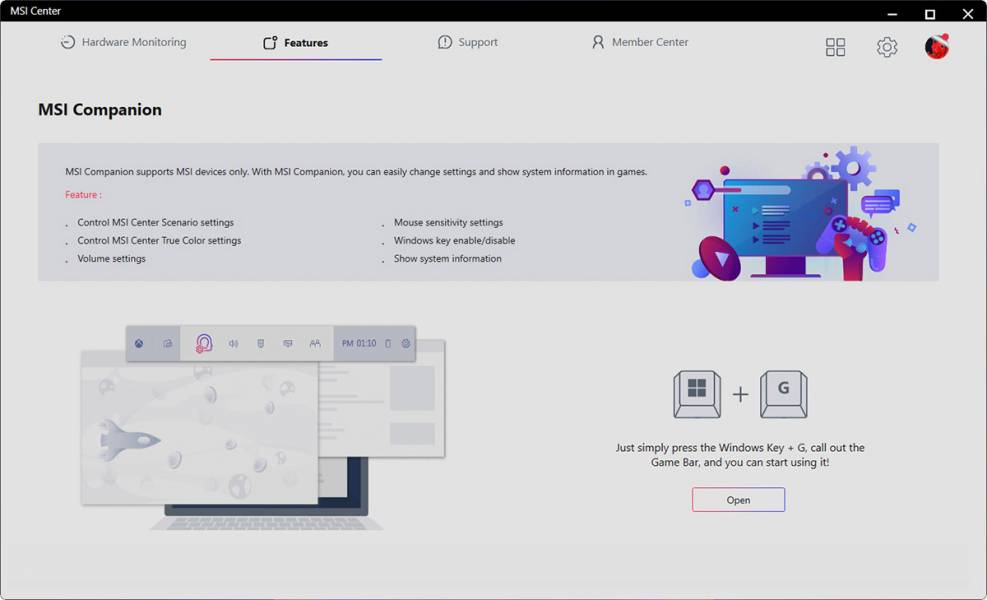Click the friends icon in the Game Bar preview
The width and height of the screenshot is (987, 600).
pos(315,343)
